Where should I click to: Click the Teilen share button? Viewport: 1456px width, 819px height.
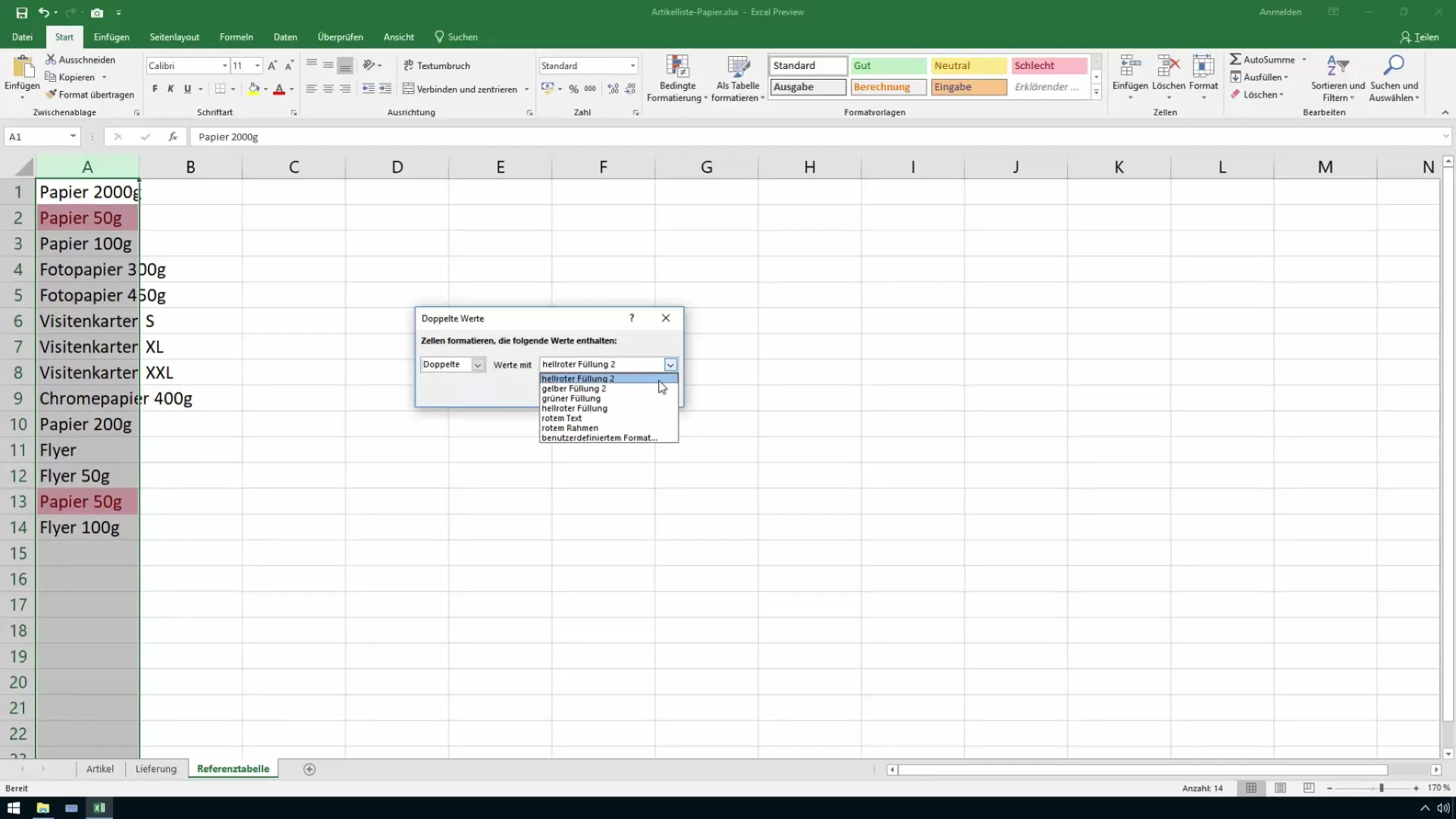pos(1420,37)
